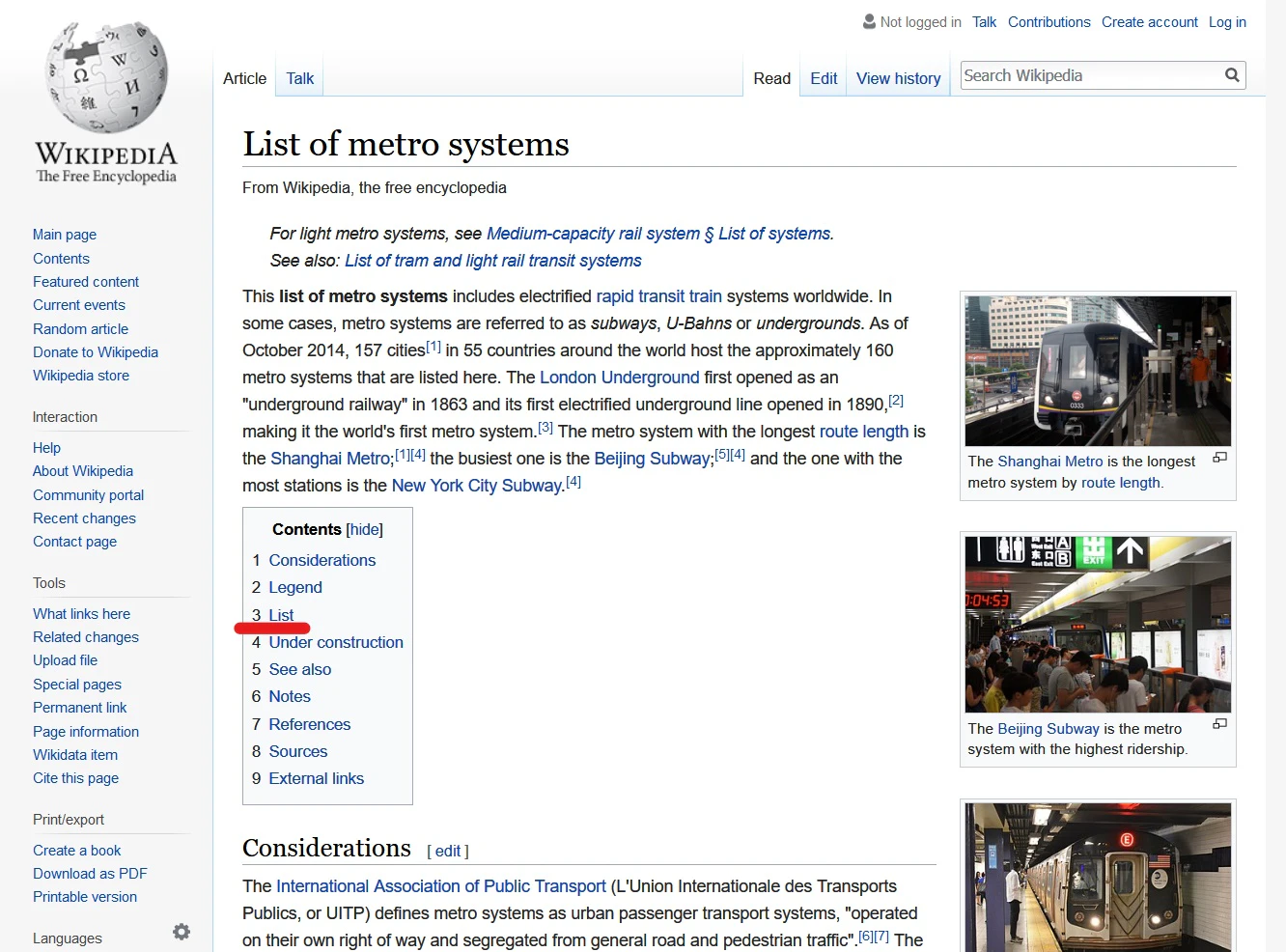Image resolution: width=1286 pixels, height=952 pixels.
Task: Click Cite this page link
Action: click(75, 778)
